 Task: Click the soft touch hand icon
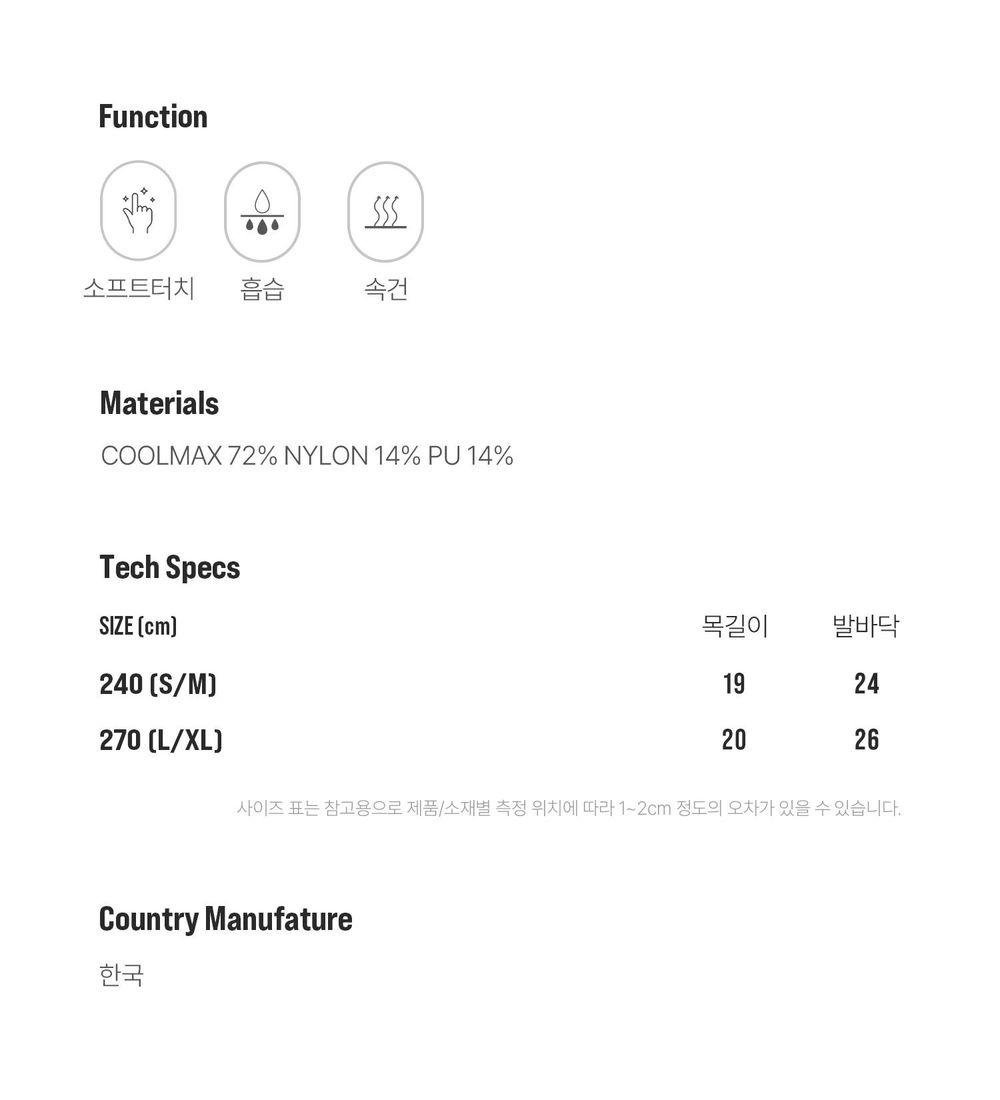(138, 211)
